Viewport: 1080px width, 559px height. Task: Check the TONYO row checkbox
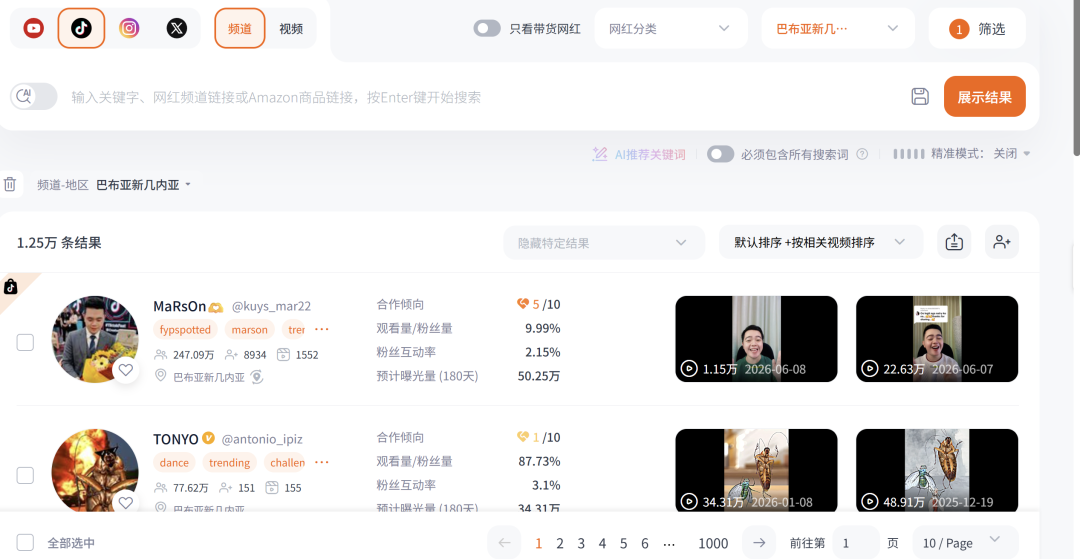tap(25, 475)
